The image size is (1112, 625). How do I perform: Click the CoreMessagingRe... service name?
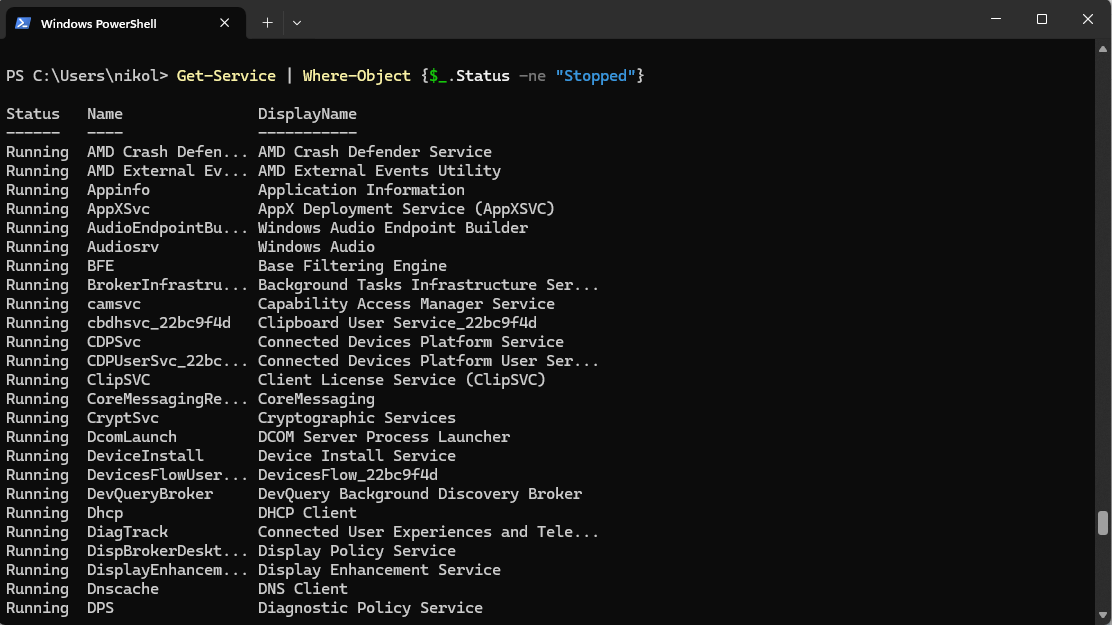[167, 399]
